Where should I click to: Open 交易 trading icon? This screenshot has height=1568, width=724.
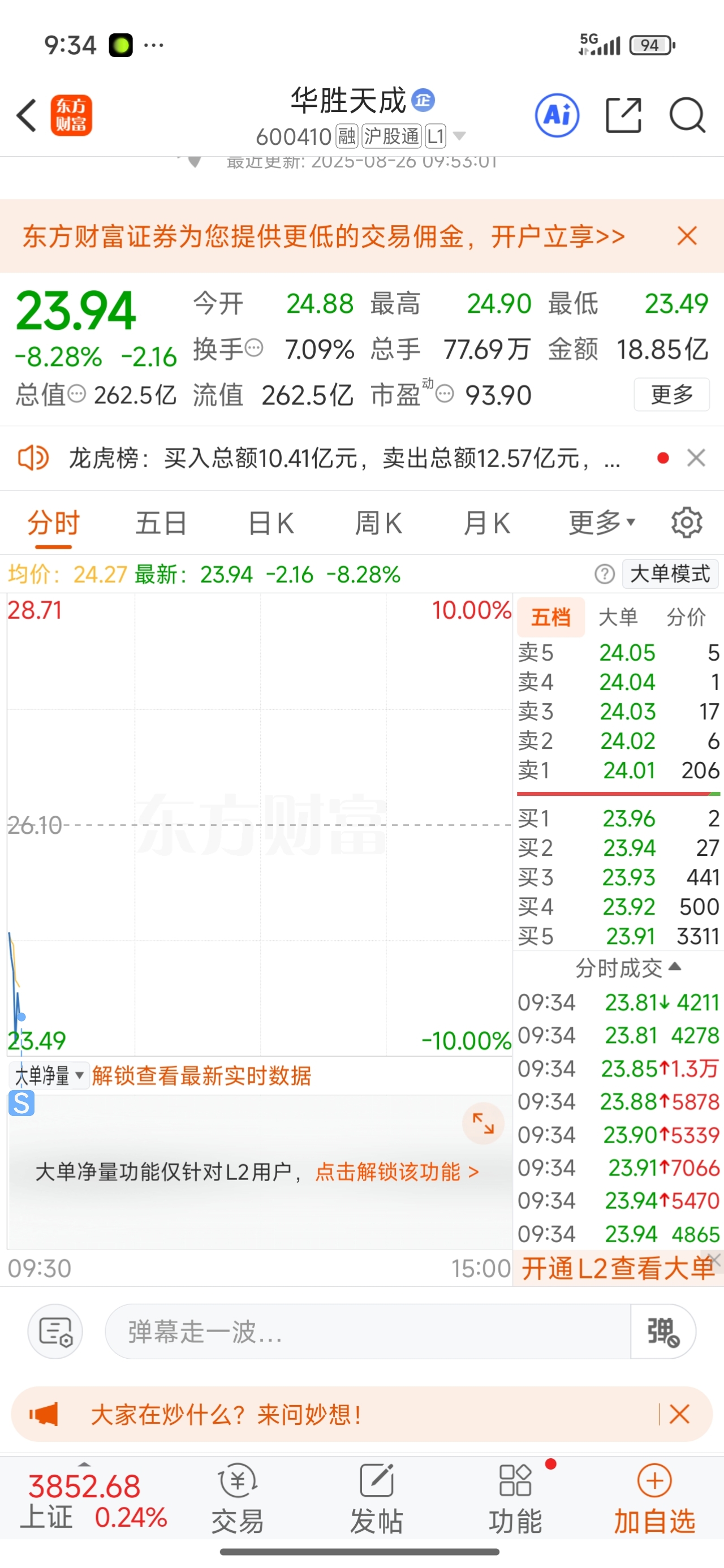click(238, 1498)
